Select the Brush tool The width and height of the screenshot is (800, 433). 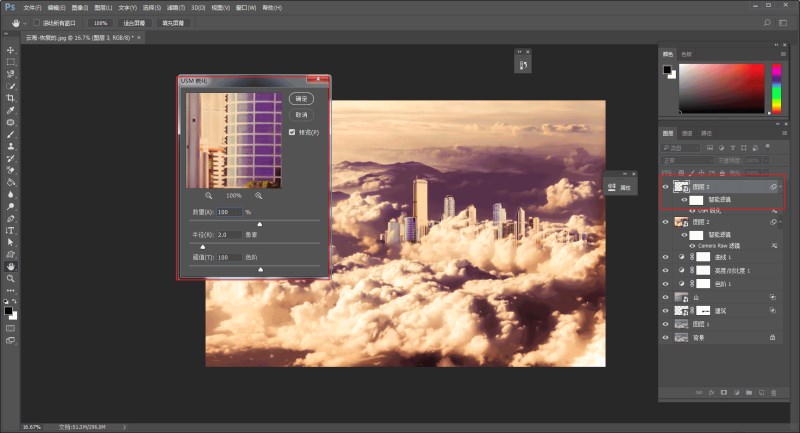tap(11, 134)
